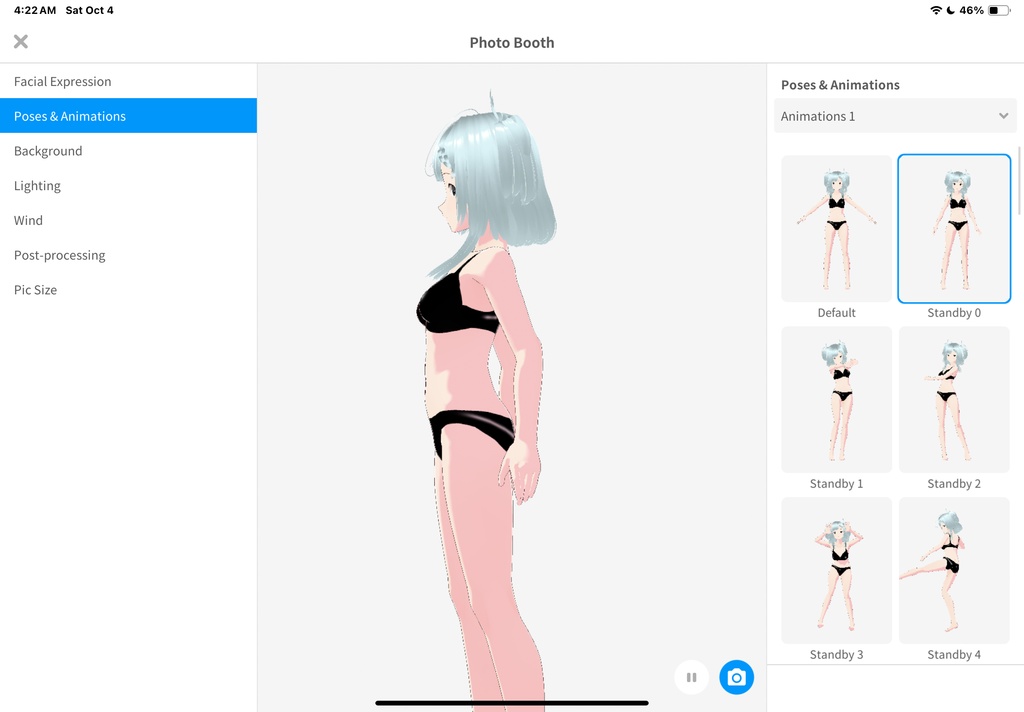Close Photo Booth with the X icon

(20, 41)
